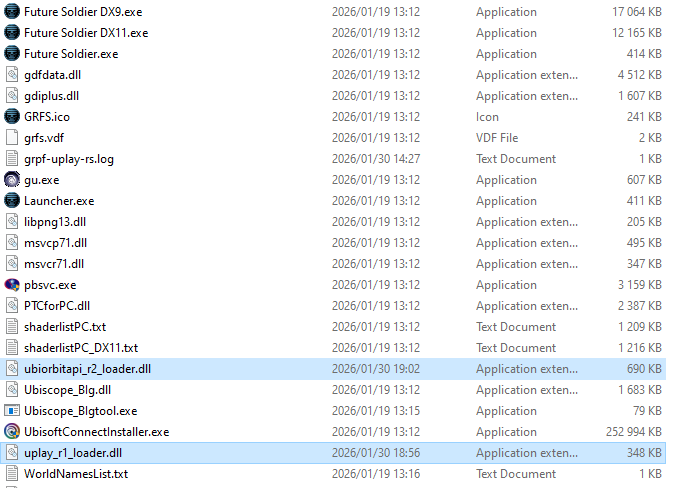The height and width of the screenshot is (488, 678).
Task: Click ubiorbitapi_r2_loader.dll file name
Action: pyautogui.click(x=87, y=369)
